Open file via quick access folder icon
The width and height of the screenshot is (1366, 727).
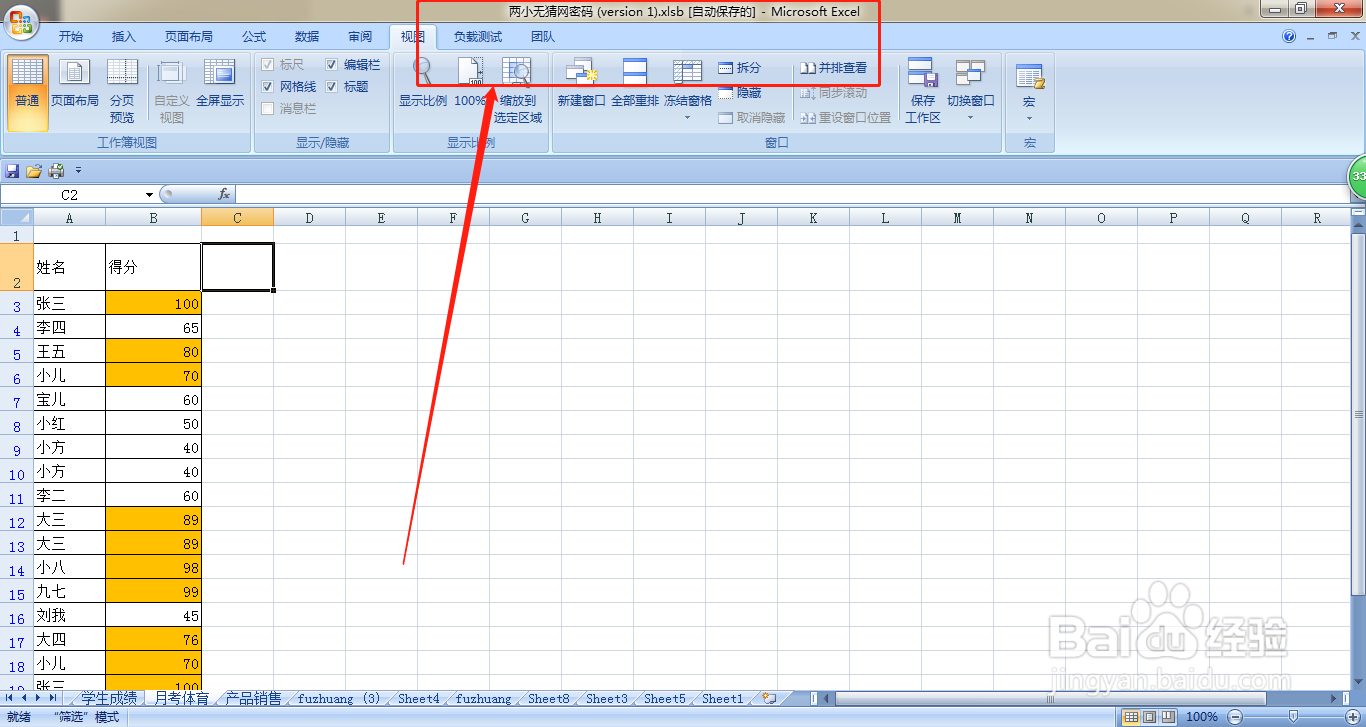pos(34,170)
